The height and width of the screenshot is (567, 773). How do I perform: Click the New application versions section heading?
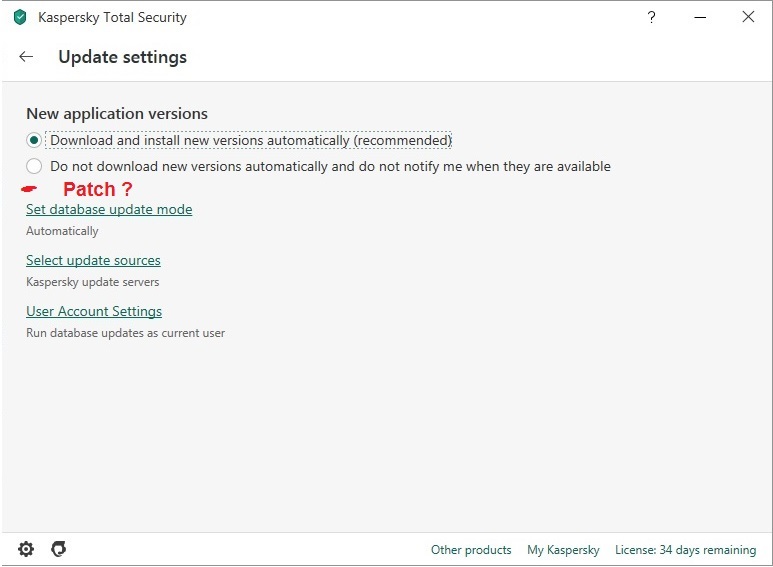coord(117,114)
